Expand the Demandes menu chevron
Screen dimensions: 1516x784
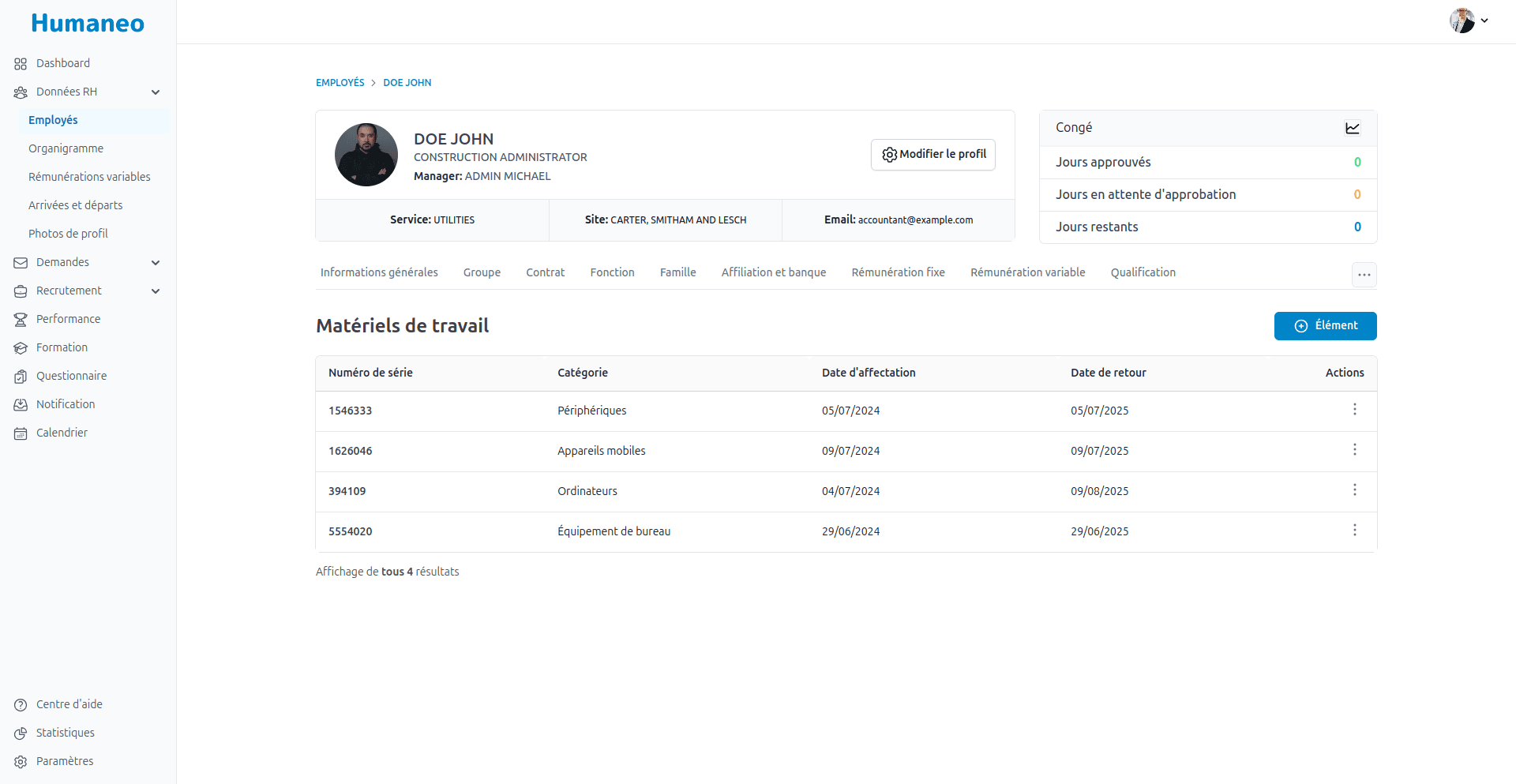[x=156, y=262]
